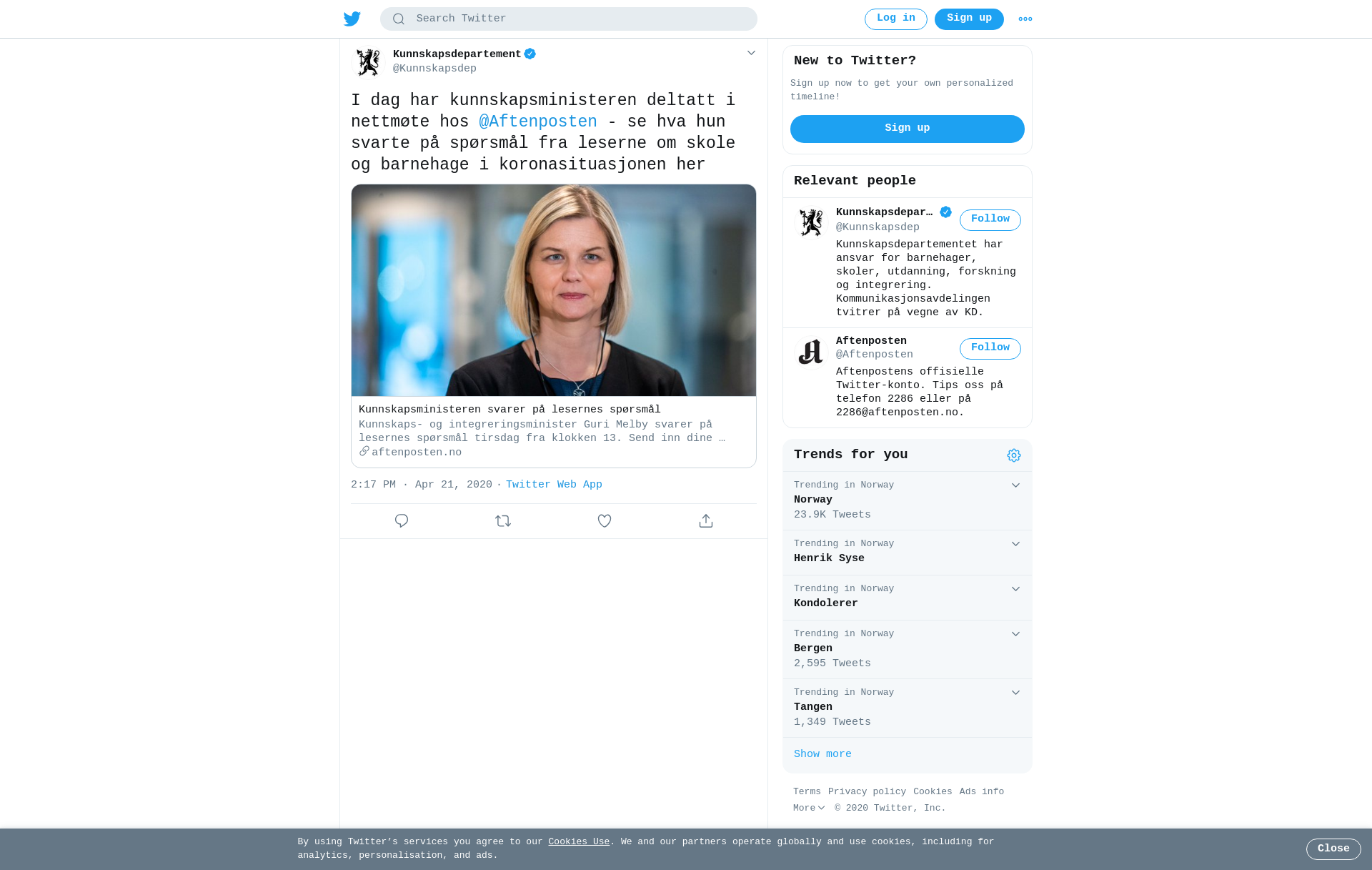The width and height of the screenshot is (1372, 870).
Task: Click the Aftenposten profile avatar
Action: point(811,352)
